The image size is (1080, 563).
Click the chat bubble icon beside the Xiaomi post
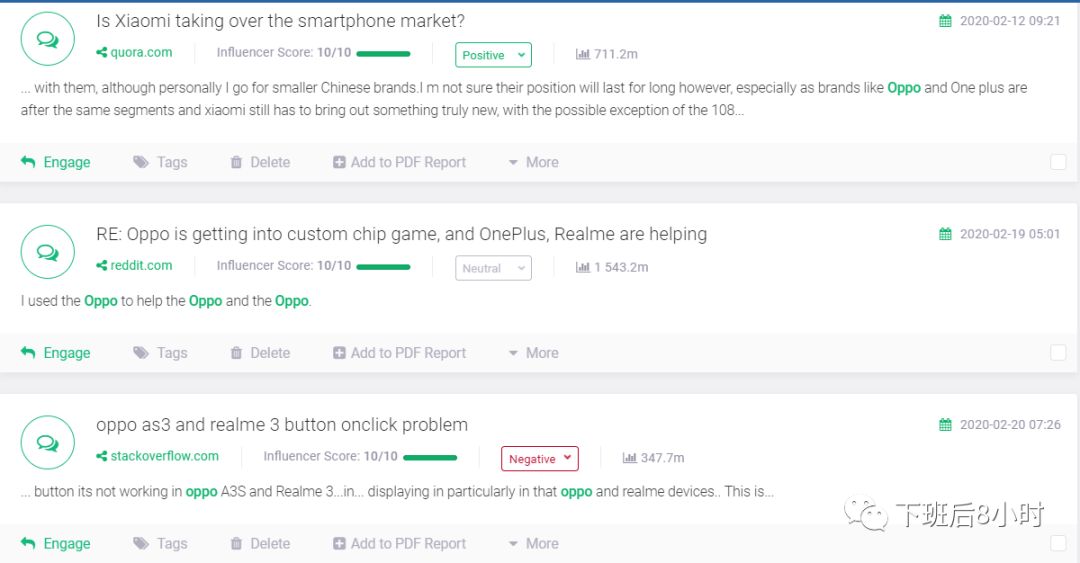tap(48, 39)
